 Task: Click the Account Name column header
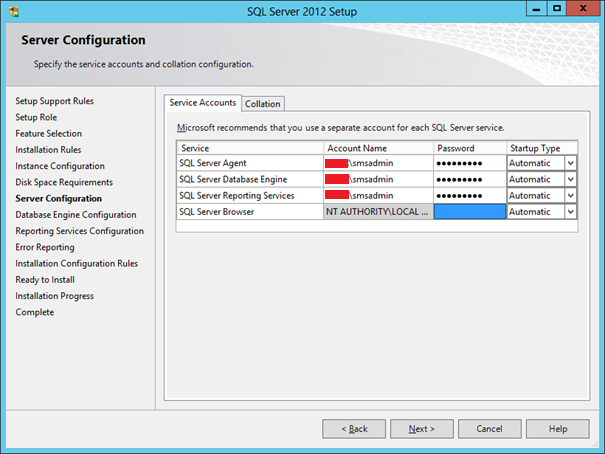tap(378, 148)
